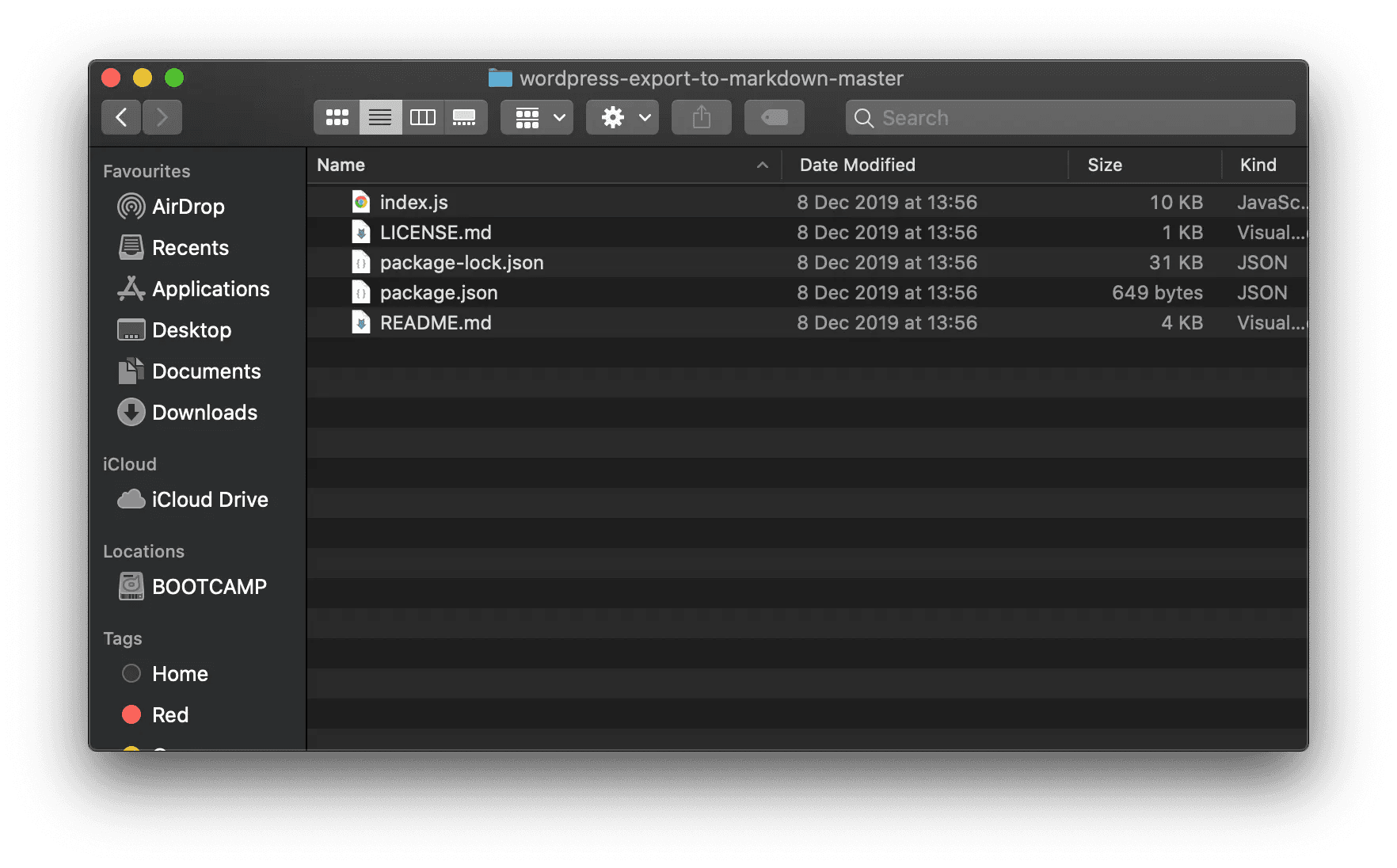This screenshot has width=1397, height=868.
Task: Select the README.md file name
Action: pyautogui.click(x=436, y=322)
